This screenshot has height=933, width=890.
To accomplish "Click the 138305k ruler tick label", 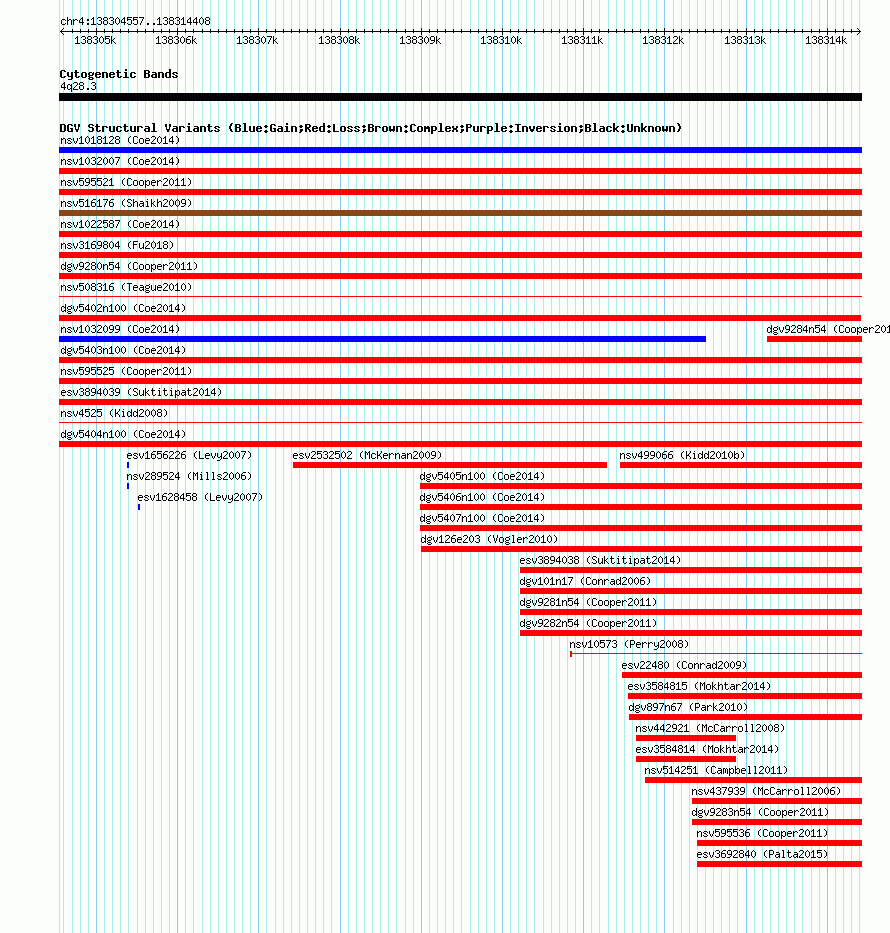I will pyautogui.click(x=95, y=40).
